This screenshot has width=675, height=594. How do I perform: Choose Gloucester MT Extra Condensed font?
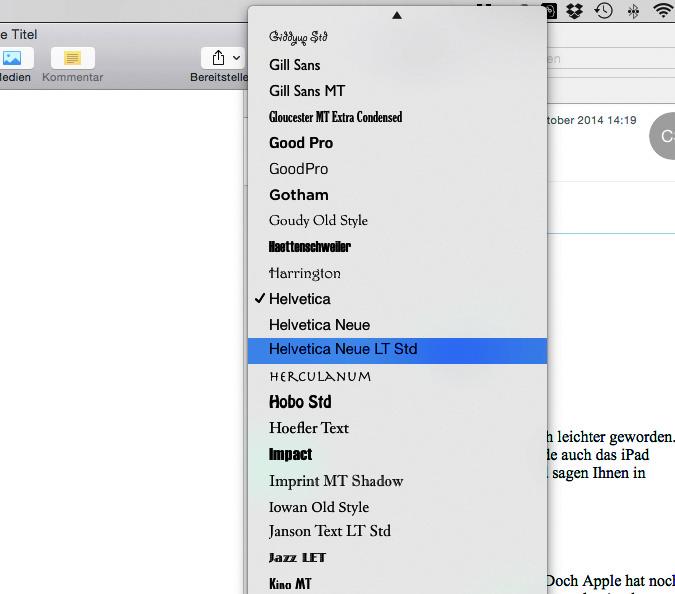[397, 117]
